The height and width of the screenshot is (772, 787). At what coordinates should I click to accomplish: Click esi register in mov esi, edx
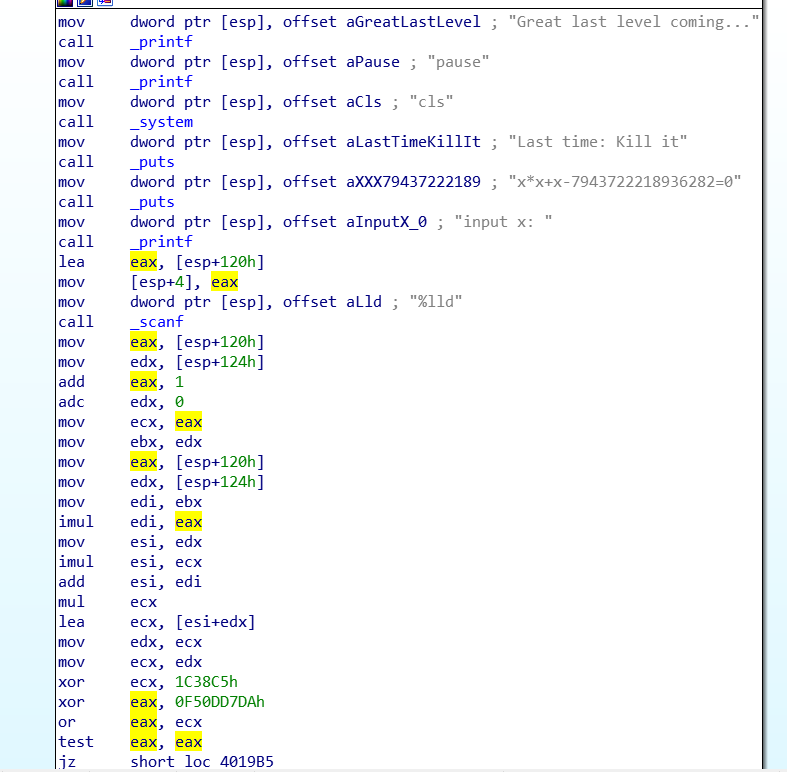point(144,542)
